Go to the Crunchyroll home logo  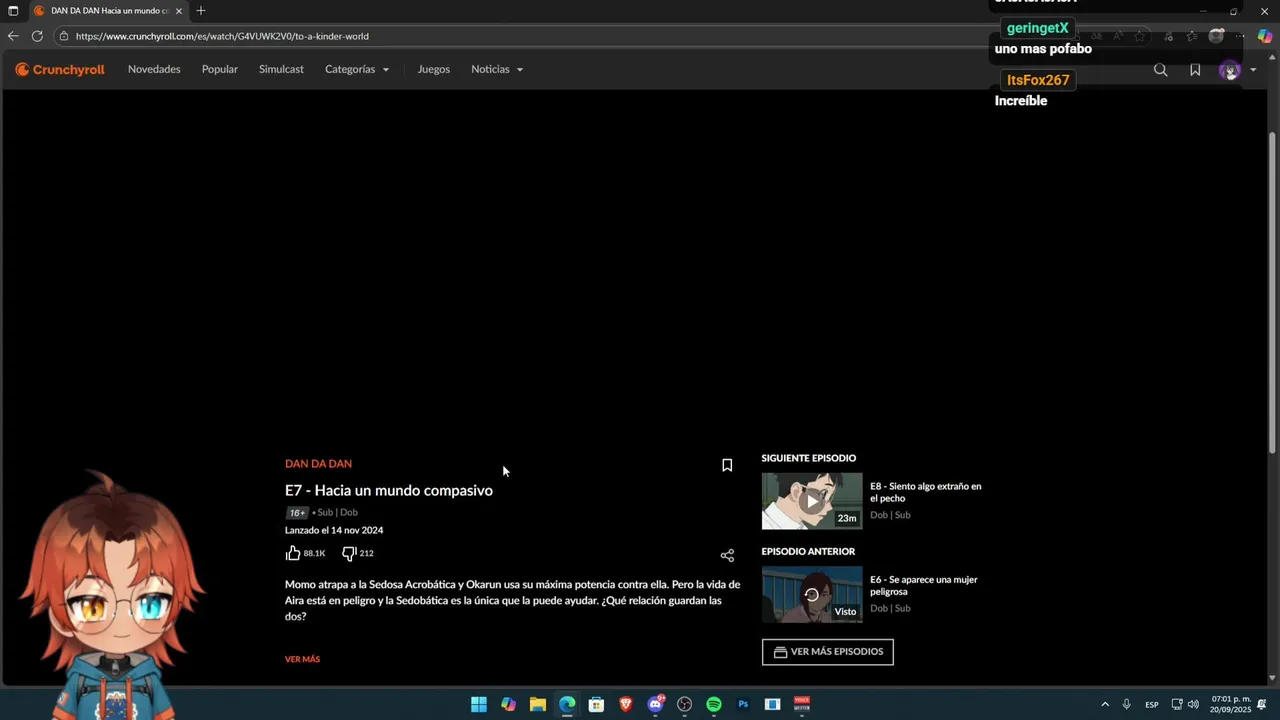(x=60, y=70)
